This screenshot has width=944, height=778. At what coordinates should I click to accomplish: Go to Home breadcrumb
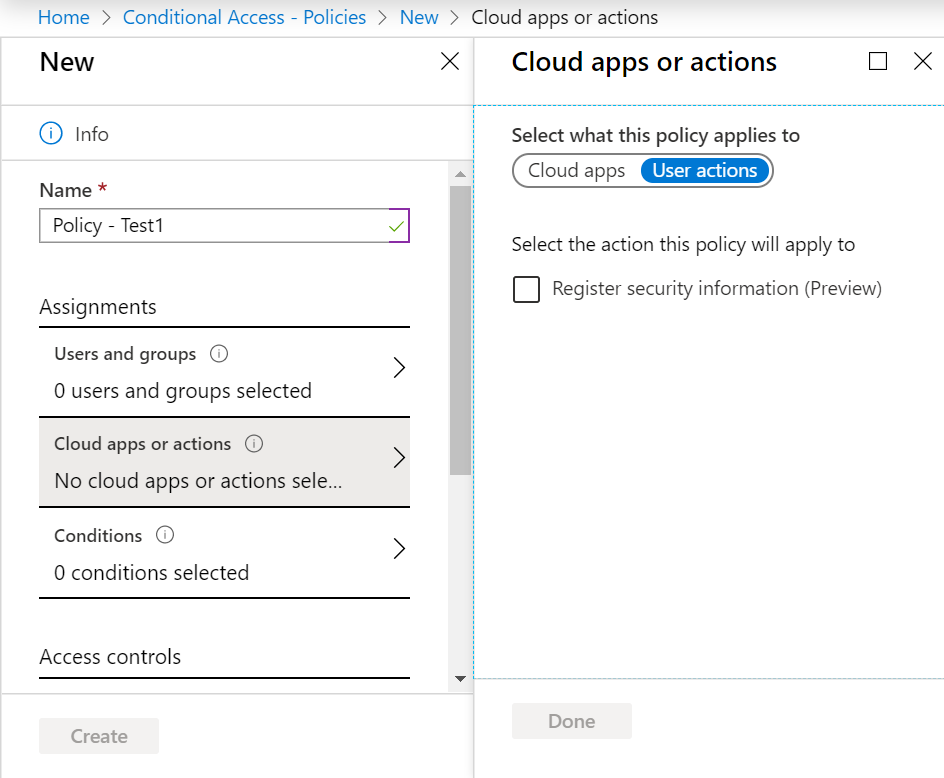coord(63,17)
